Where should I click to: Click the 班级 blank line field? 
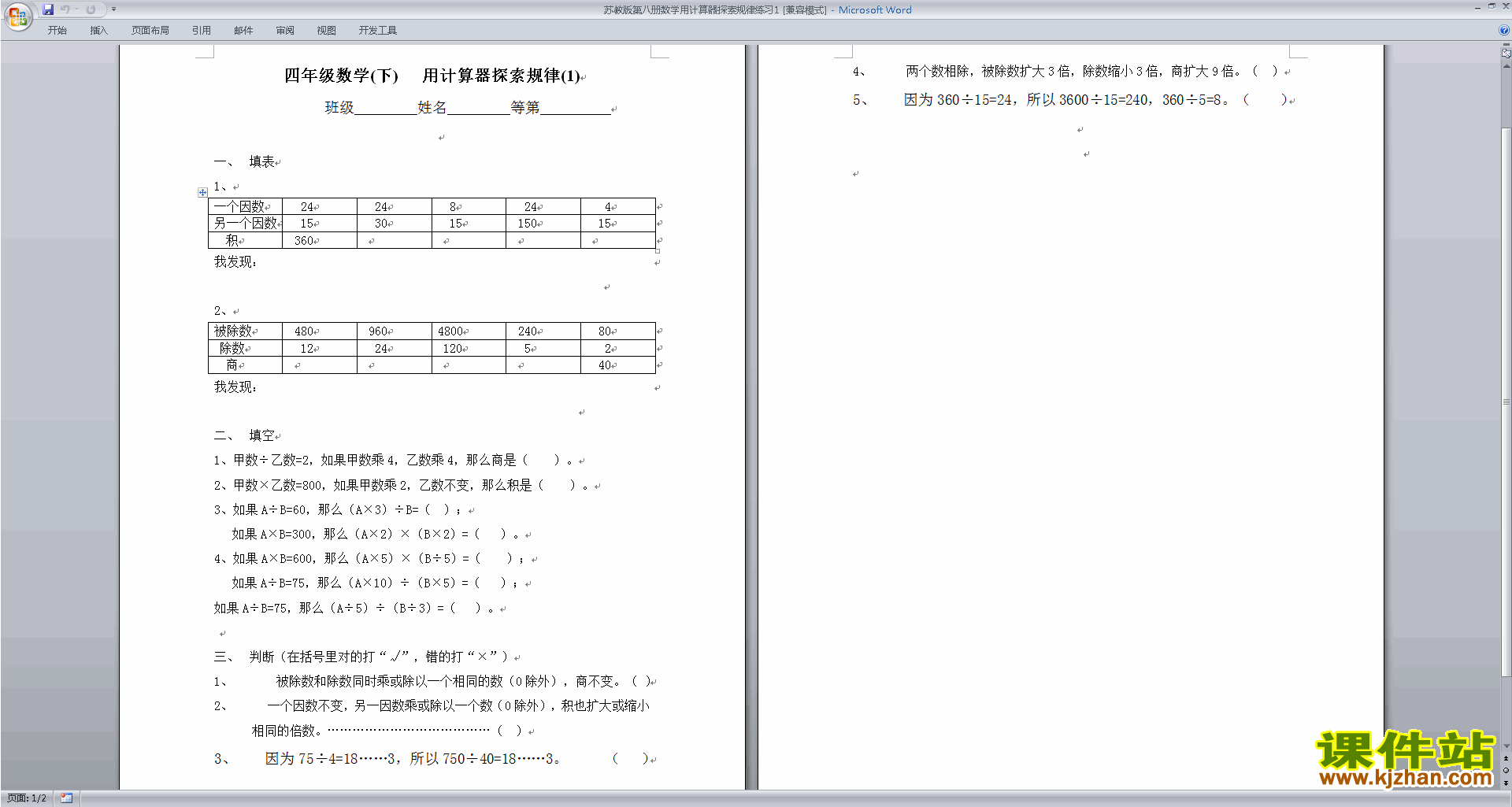click(385, 108)
